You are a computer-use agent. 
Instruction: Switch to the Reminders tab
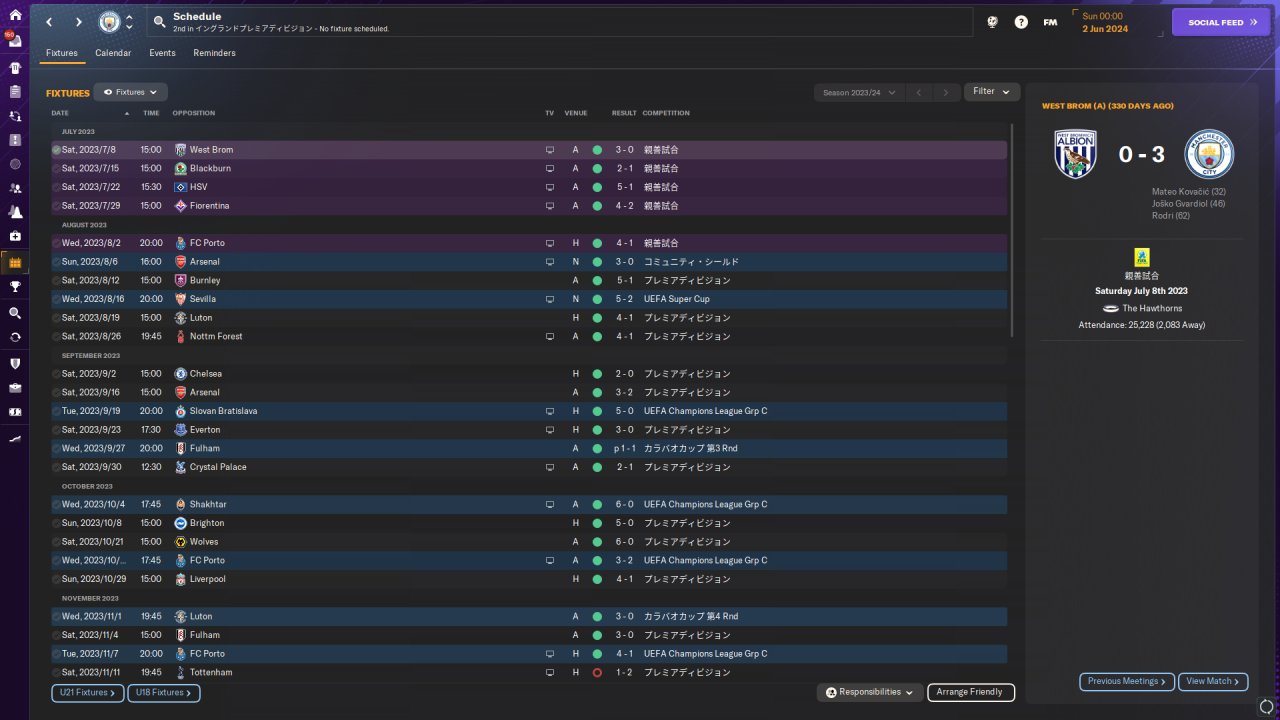(x=215, y=53)
